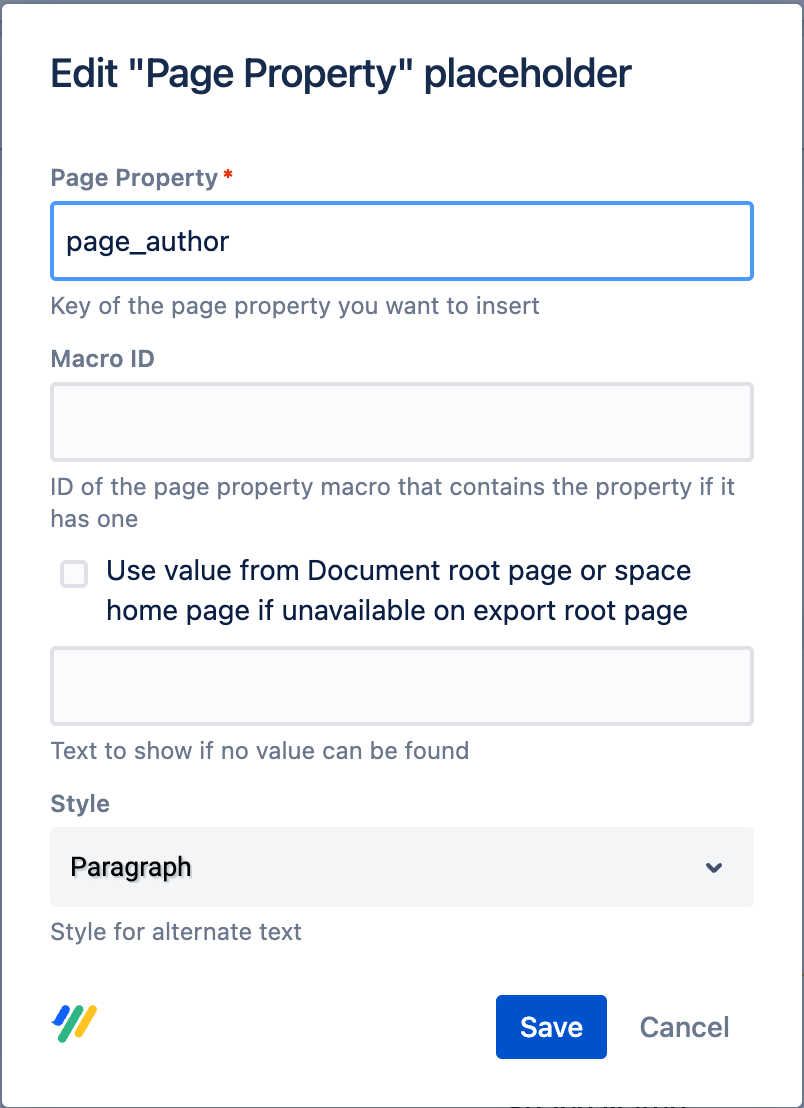804x1108 pixels.
Task: Cancel editing the placeholder
Action: [684, 1026]
